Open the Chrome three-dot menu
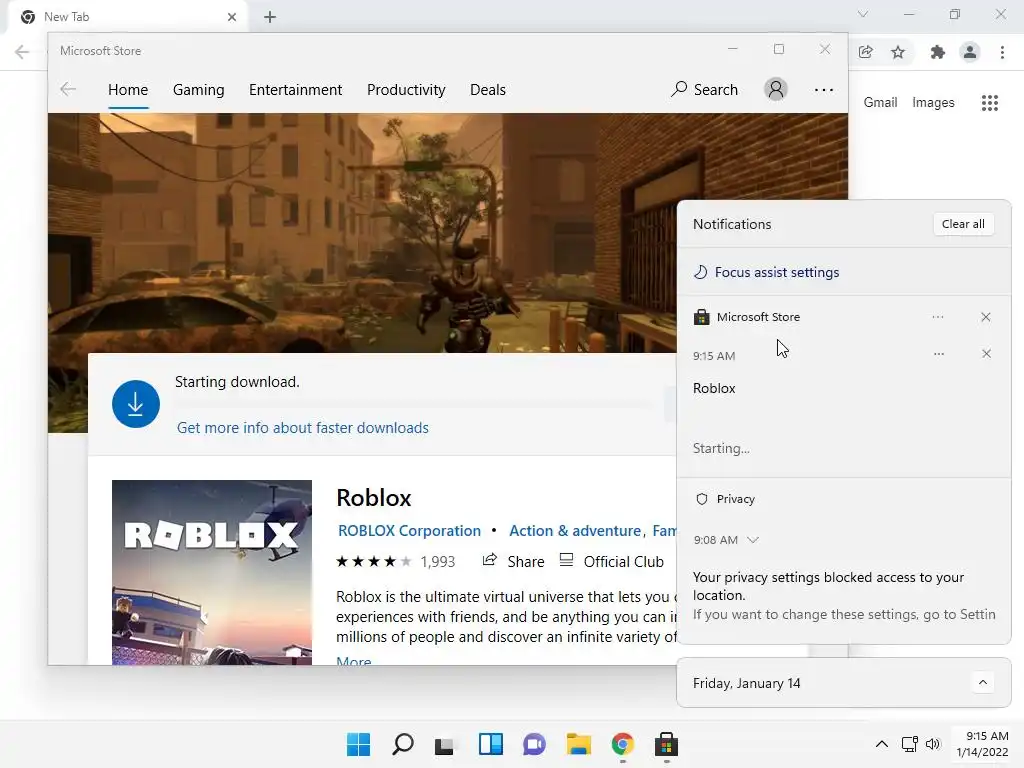This screenshot has width=1024, height=768. click(x=1002, y=52)
